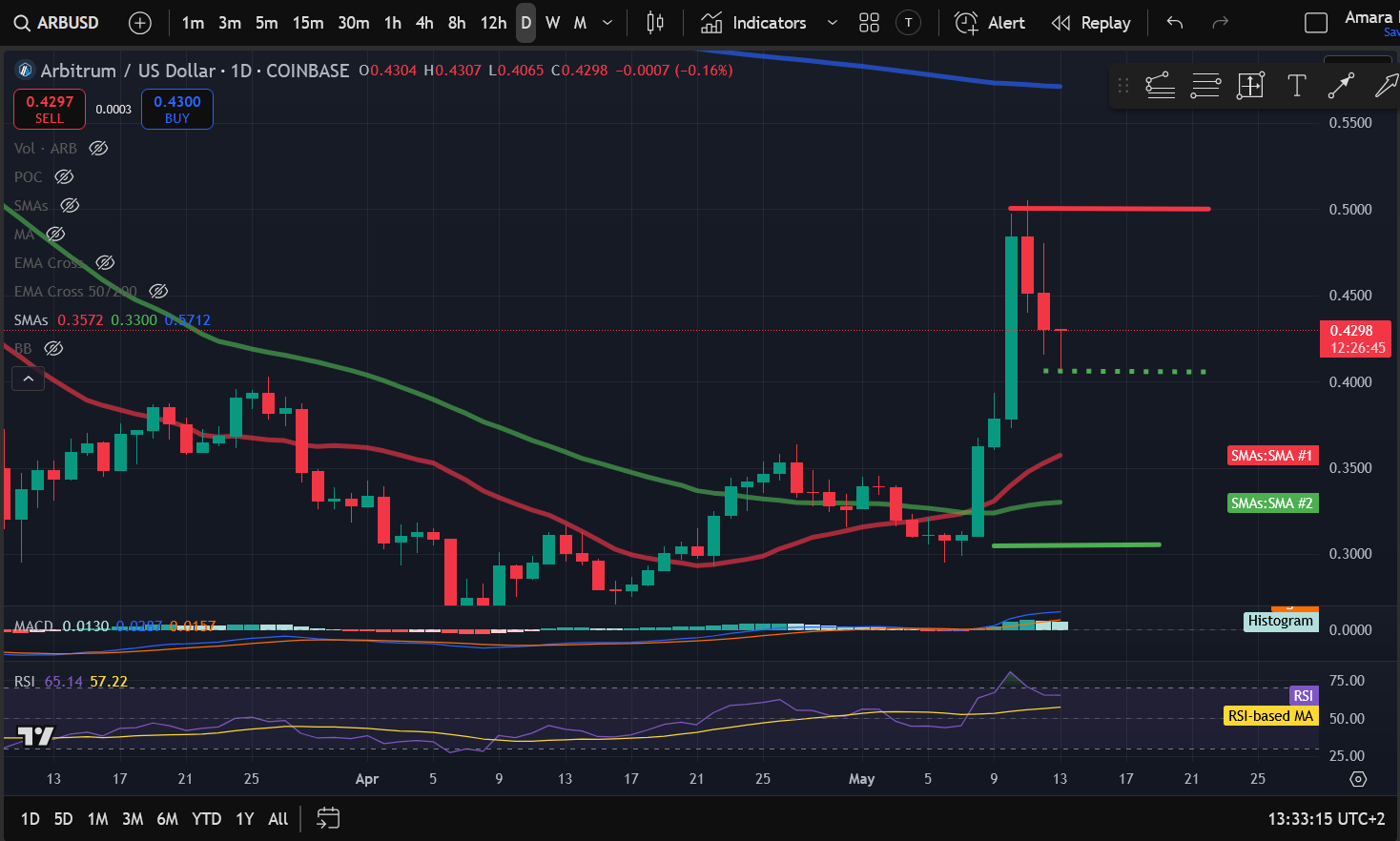Collapse the indicator legend arrow

click(x=29, y=379)
